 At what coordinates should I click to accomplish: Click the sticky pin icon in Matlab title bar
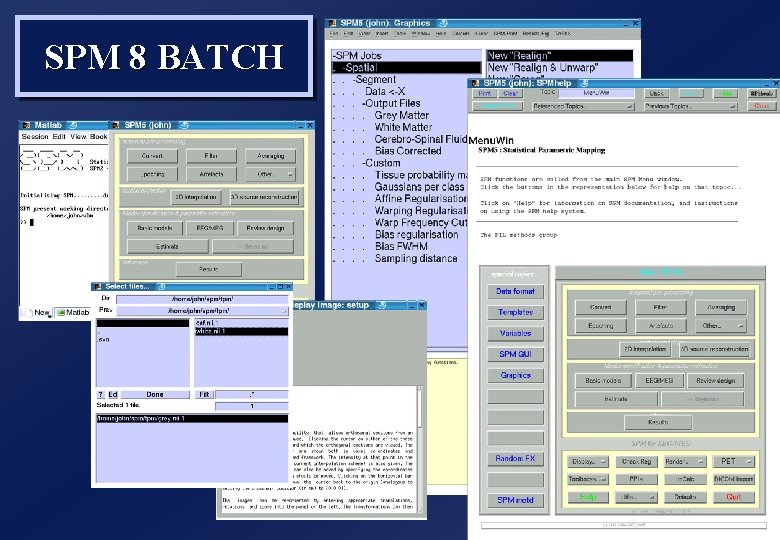tap(73, 125)
